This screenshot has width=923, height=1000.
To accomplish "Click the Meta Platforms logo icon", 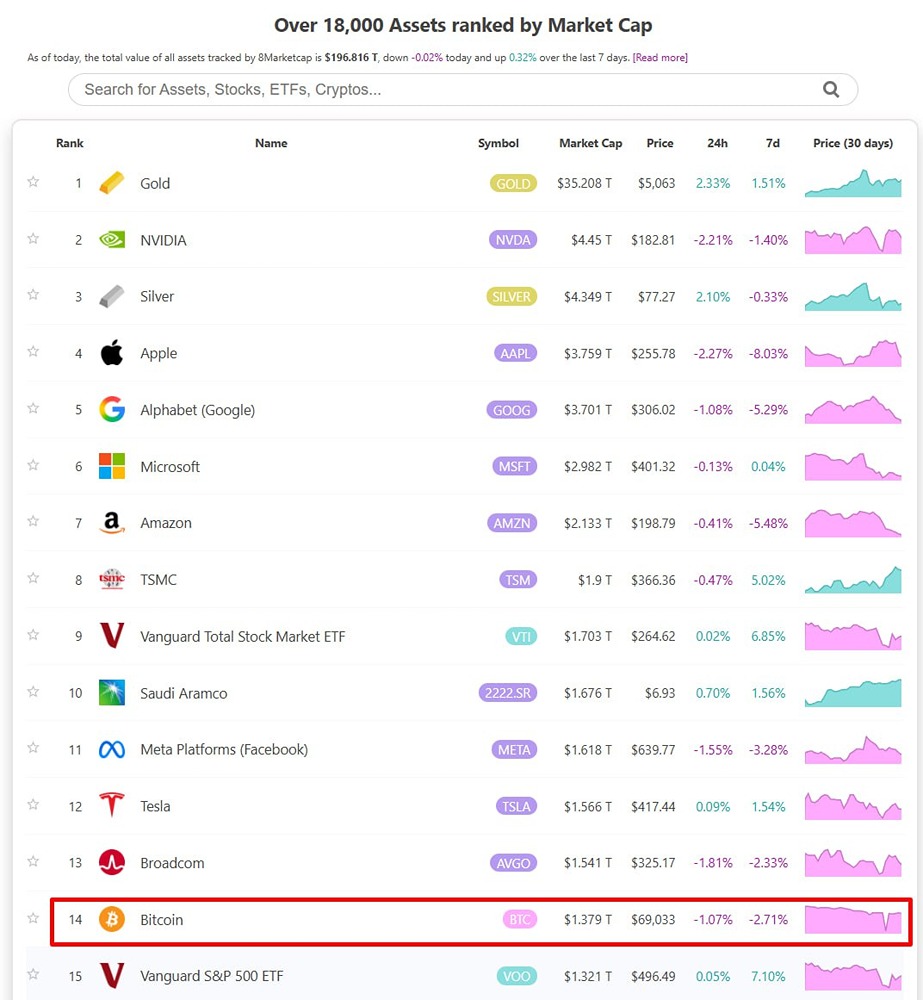I will [x=112, y=749].
